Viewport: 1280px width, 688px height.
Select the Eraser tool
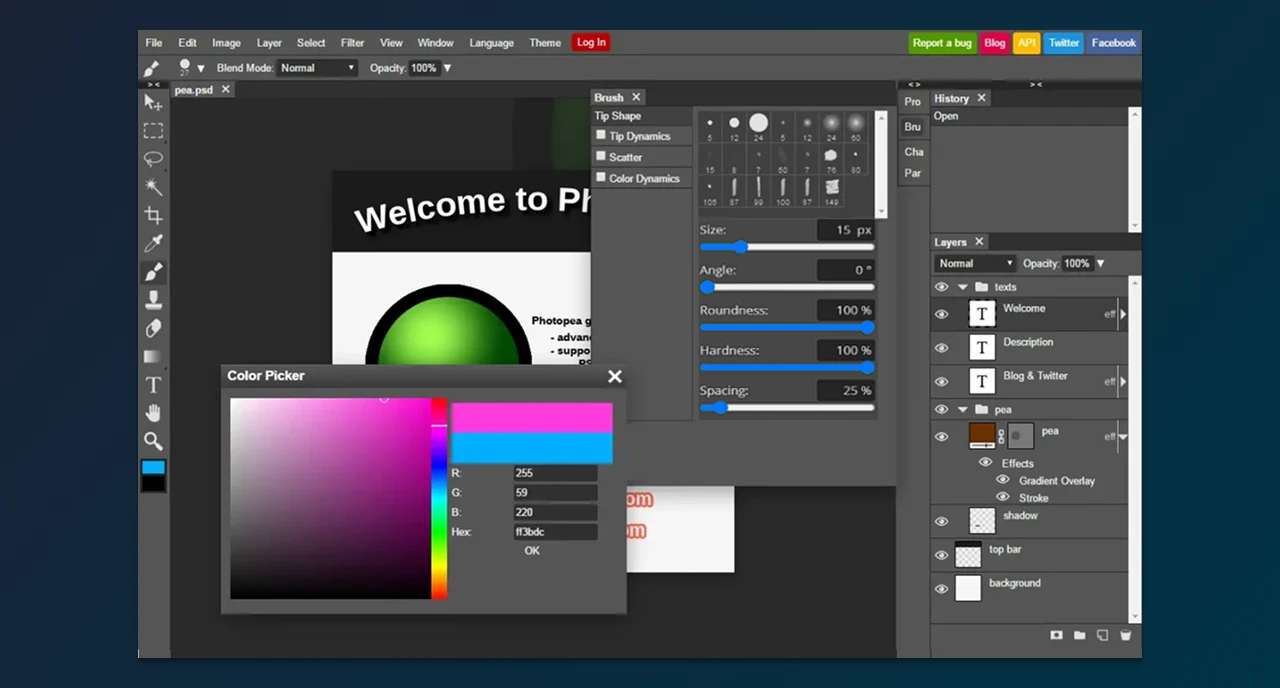(153, 328)
